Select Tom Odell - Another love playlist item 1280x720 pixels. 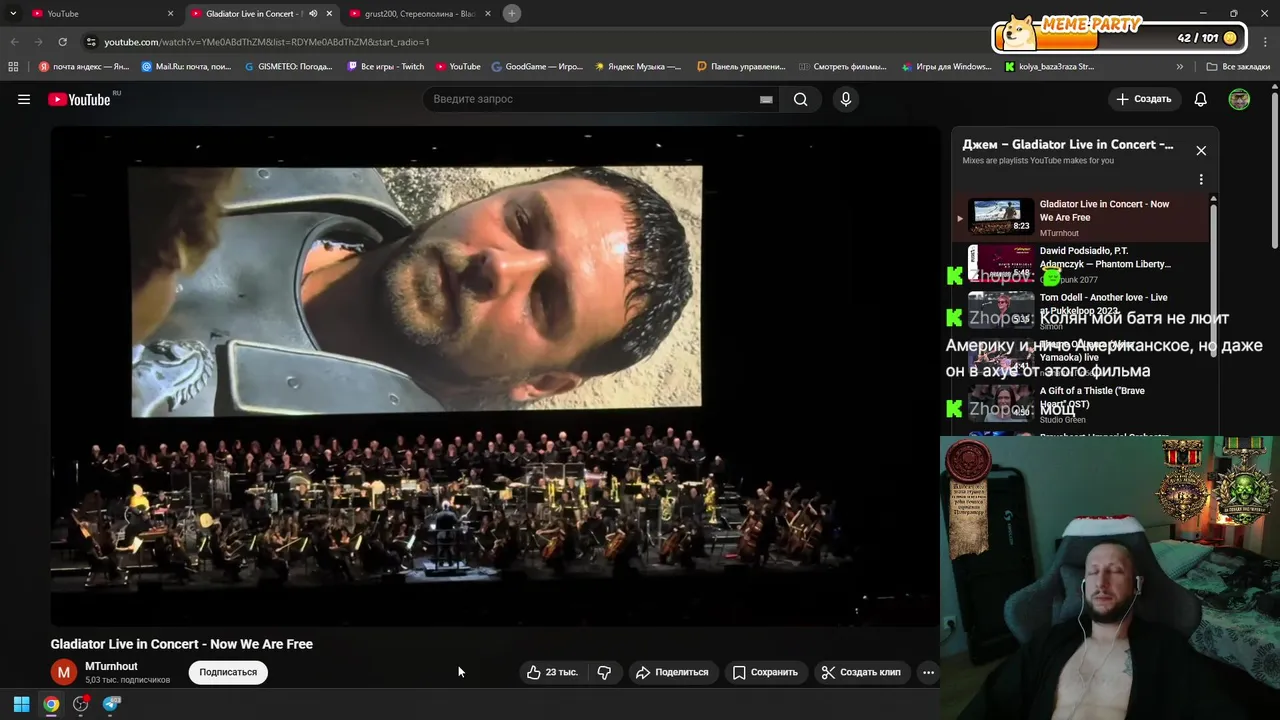point(1080,310)
